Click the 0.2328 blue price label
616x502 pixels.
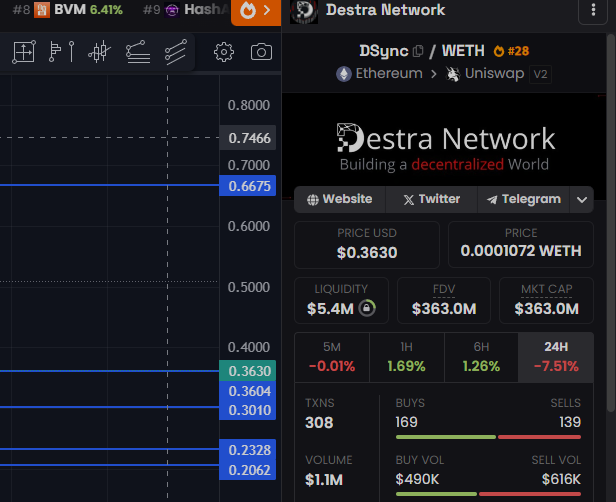click(x=248, y=450)
